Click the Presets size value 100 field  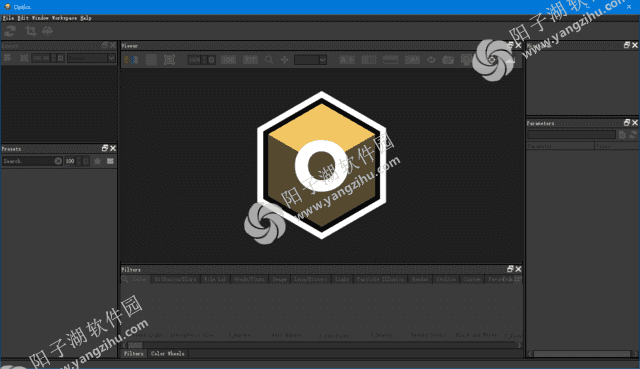click(x=70, y=161)
